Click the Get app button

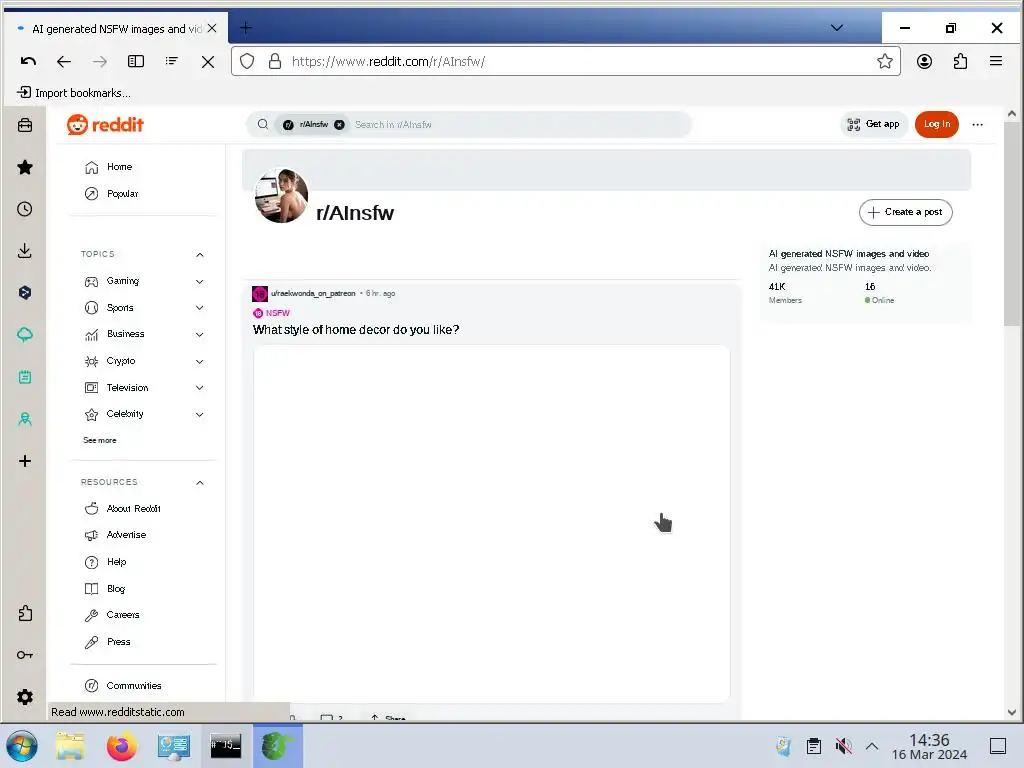coord(874,124)
